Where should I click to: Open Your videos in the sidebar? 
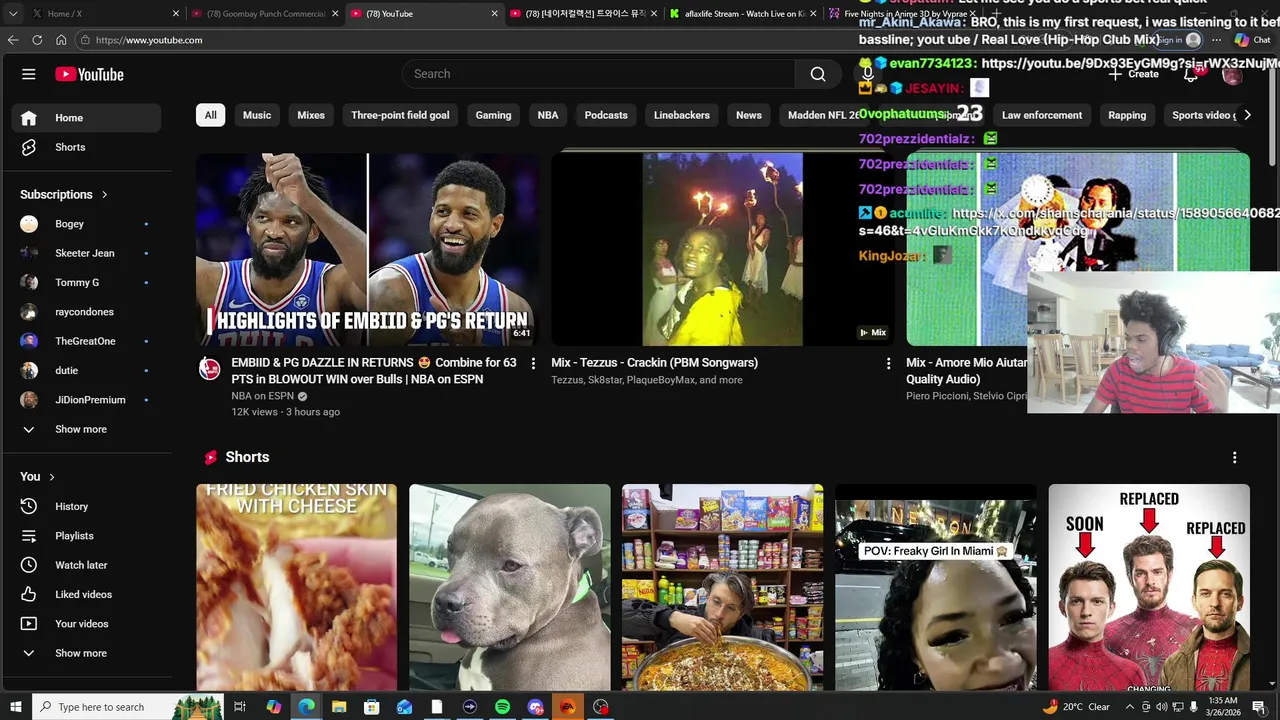click(86, 624)
